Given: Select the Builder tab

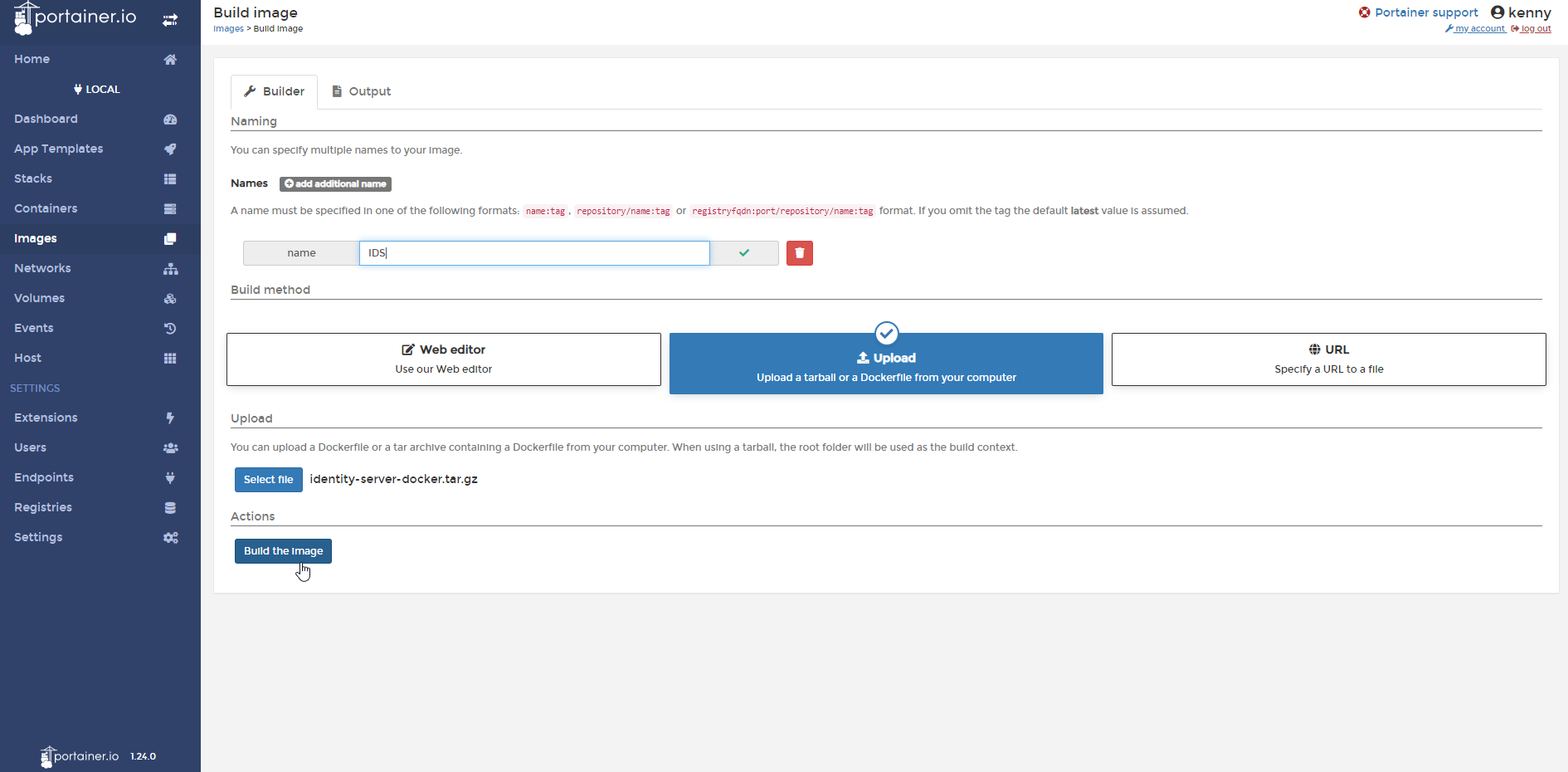Looking at the screenshot, I should tap(274, 91).
